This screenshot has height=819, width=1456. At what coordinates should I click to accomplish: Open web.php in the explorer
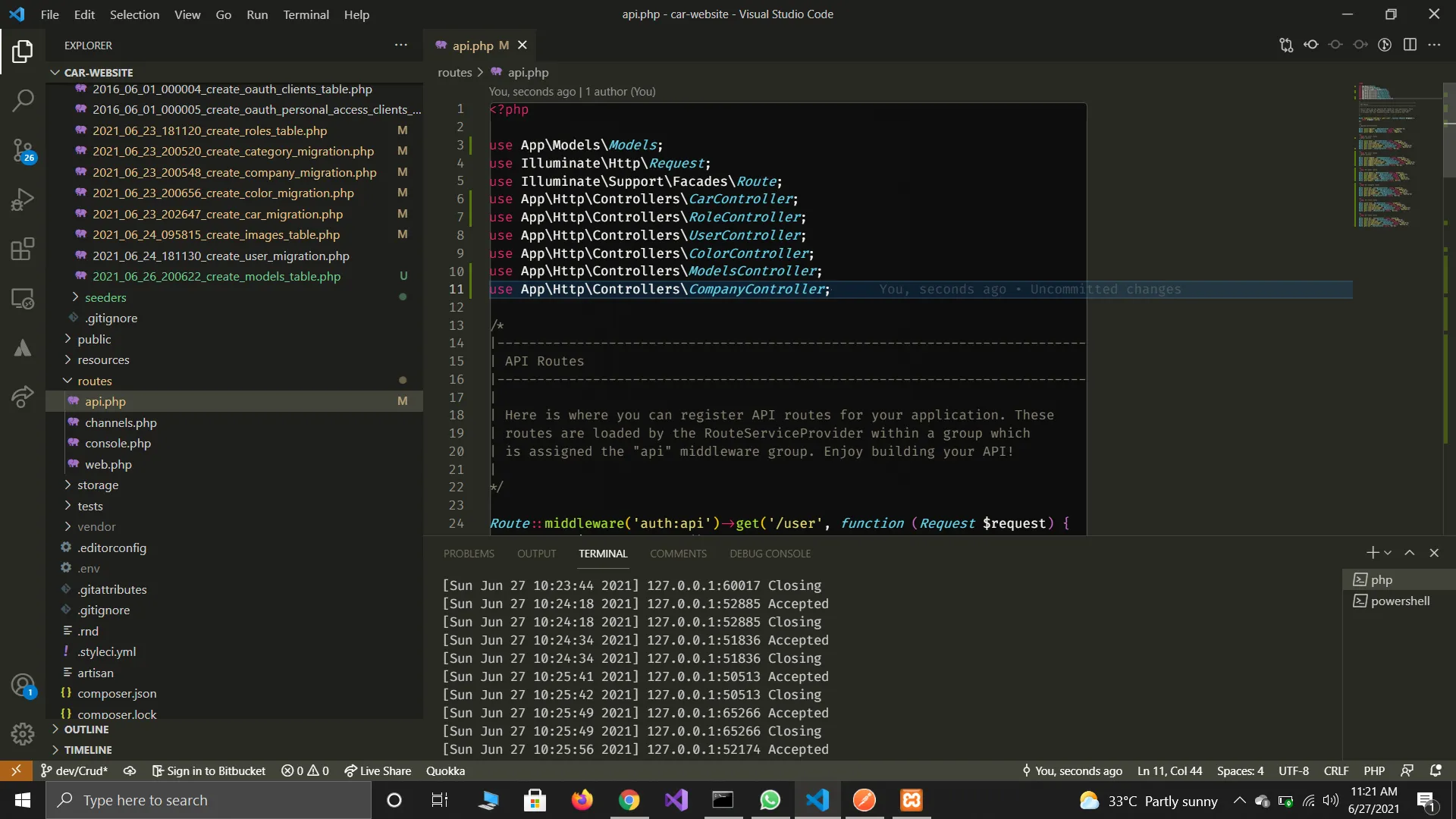pos(108,464)
